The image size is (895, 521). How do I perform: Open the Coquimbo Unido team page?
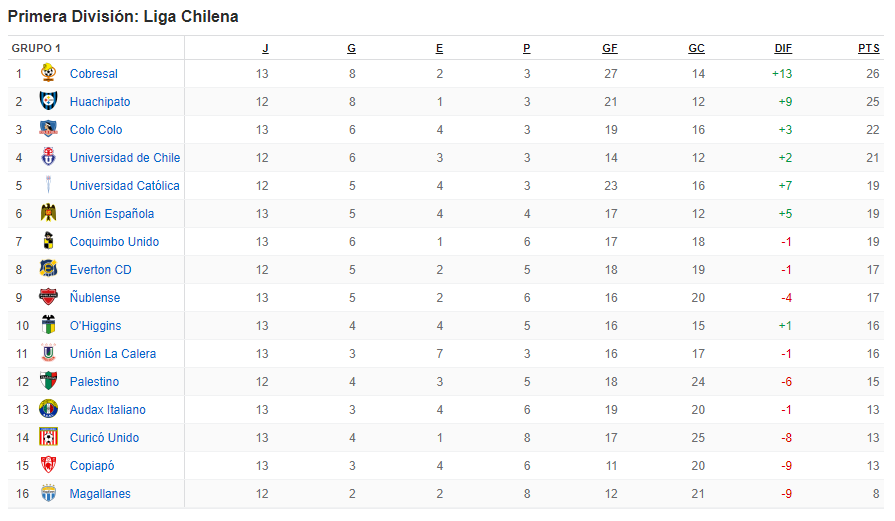click(114, 241)
